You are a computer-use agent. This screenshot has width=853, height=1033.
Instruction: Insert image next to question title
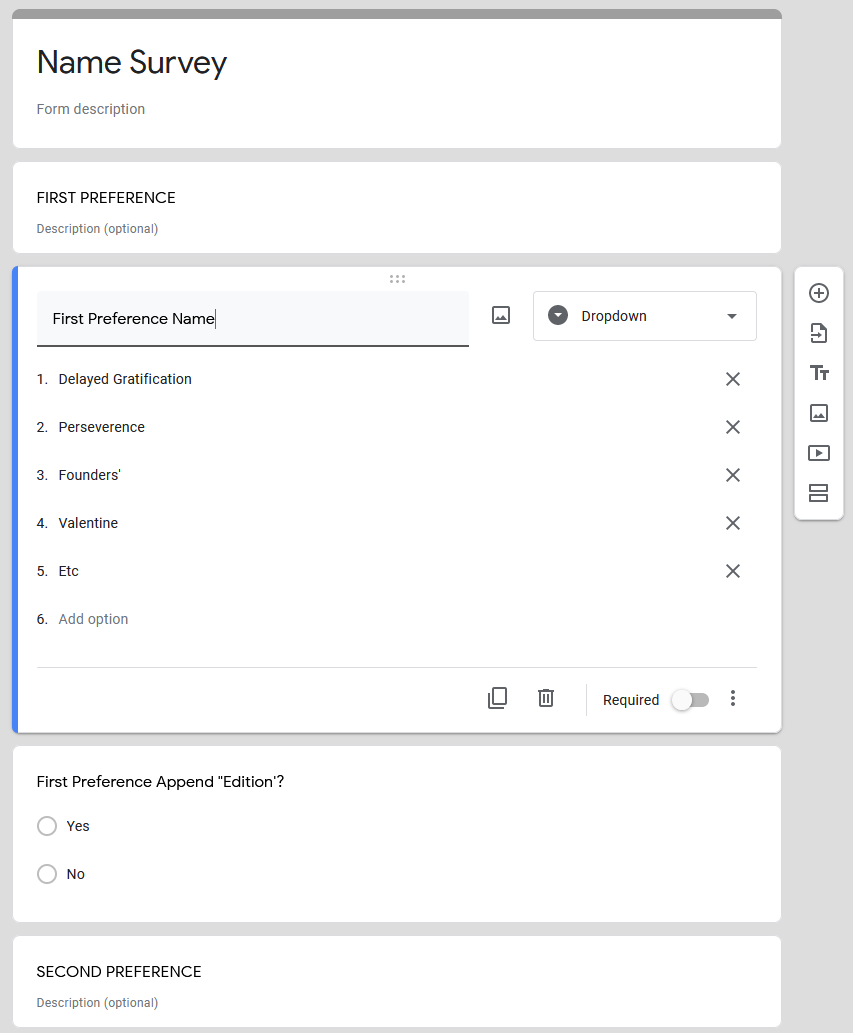501,316
